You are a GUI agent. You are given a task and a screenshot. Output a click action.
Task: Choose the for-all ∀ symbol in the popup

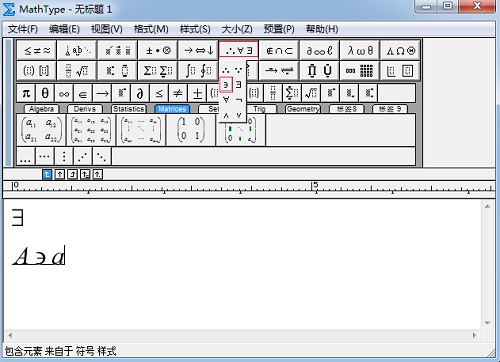[226, 99]
